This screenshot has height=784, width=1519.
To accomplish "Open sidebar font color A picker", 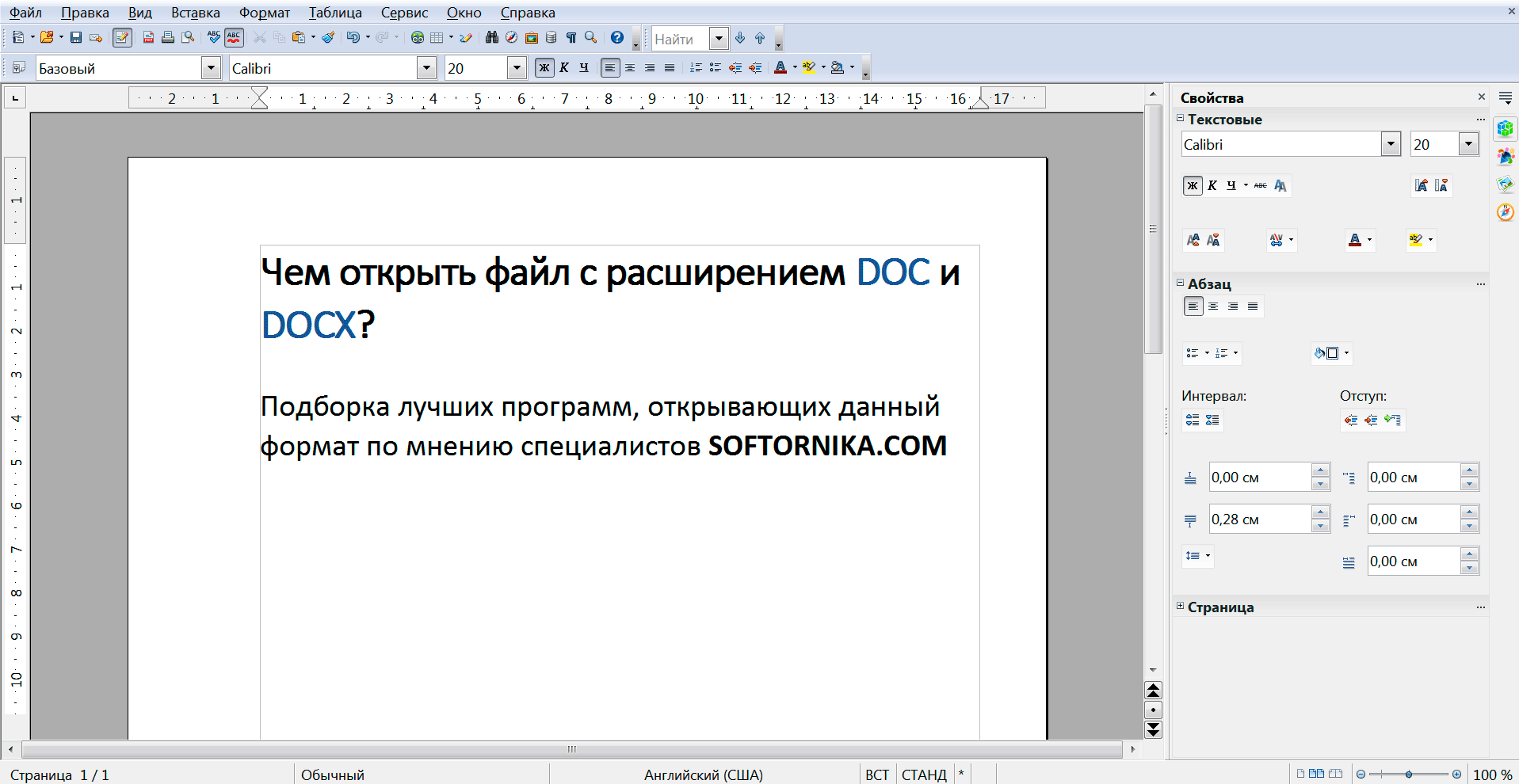I will pos(1355,240).
